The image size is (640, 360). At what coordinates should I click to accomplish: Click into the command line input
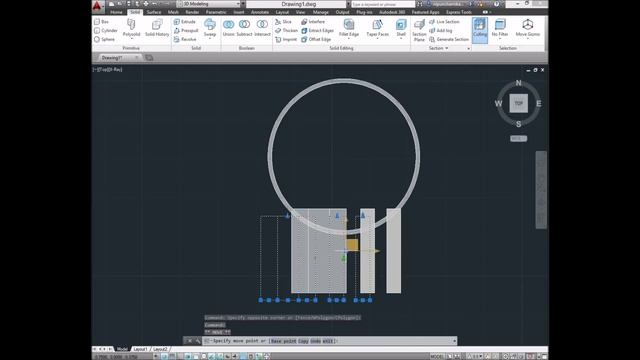point(329,341)
